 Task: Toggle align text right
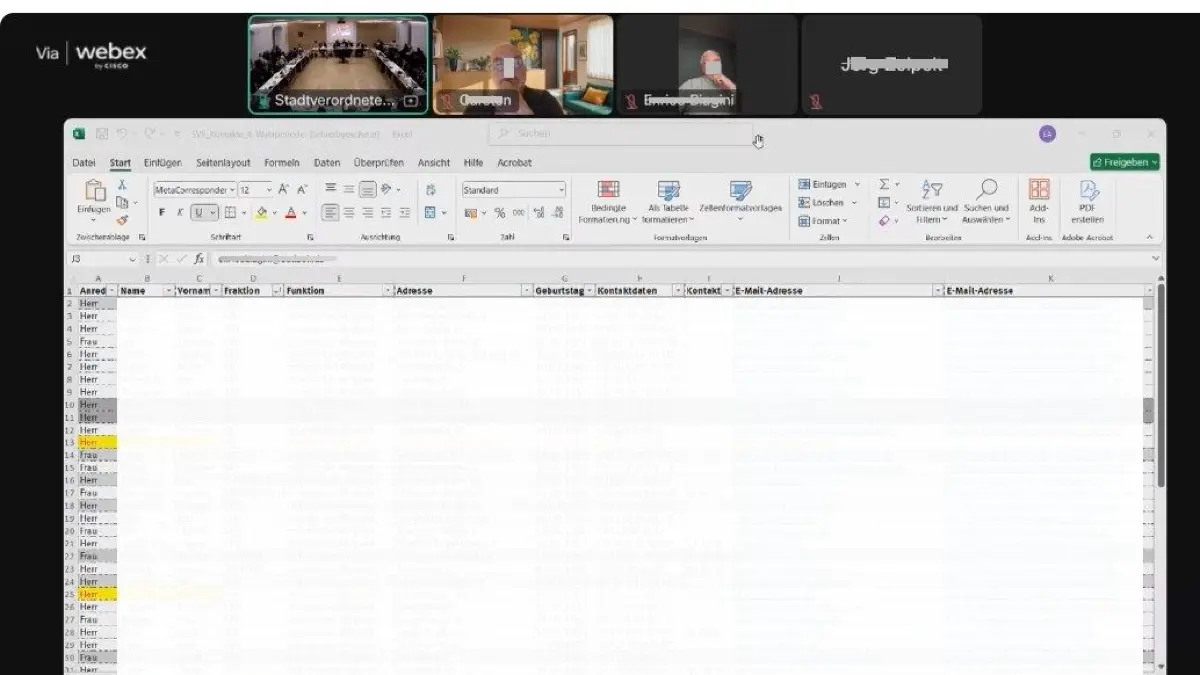(368, 212)
